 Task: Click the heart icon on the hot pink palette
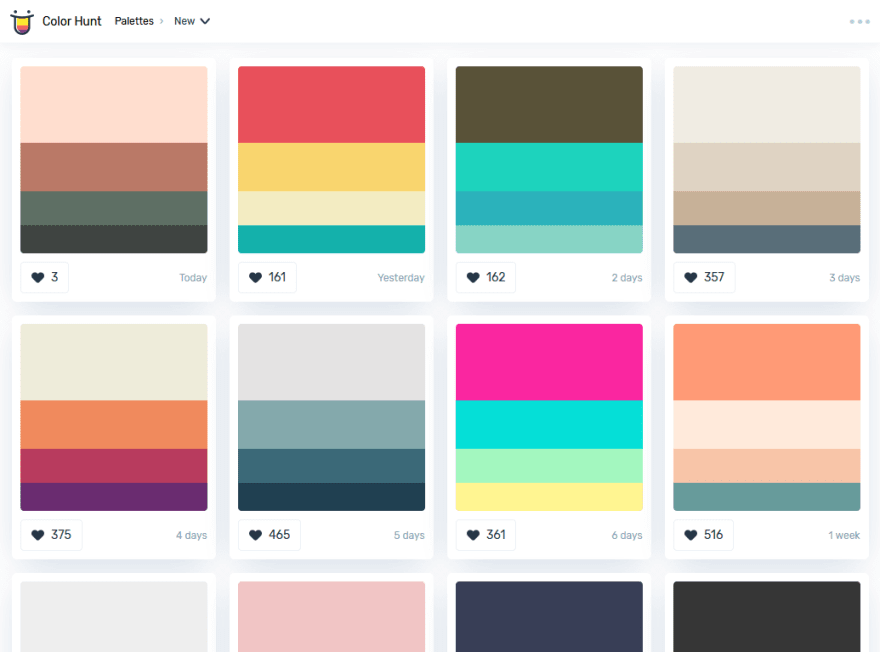click(472, 534)
